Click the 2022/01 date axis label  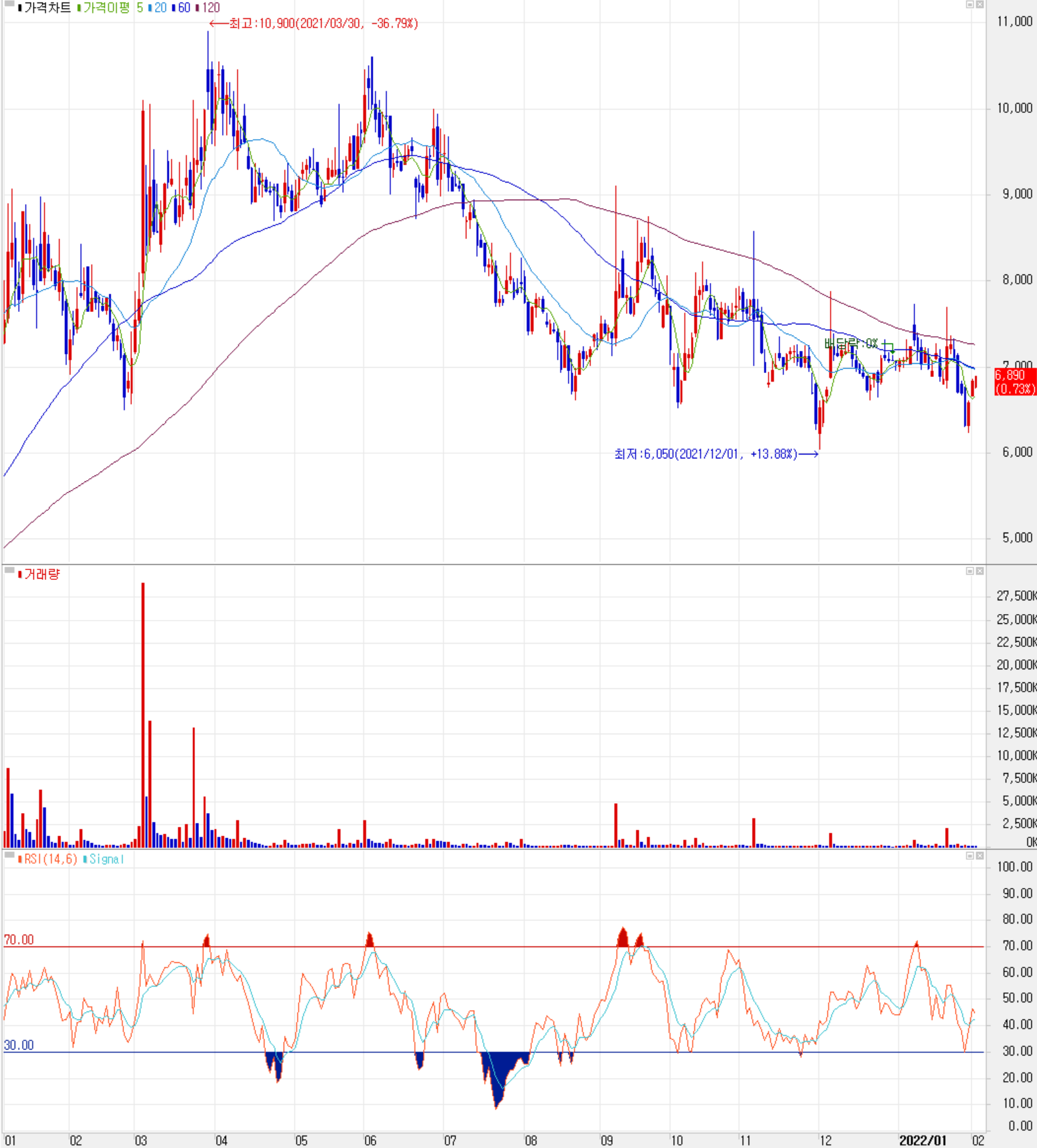click(923, 1141)
